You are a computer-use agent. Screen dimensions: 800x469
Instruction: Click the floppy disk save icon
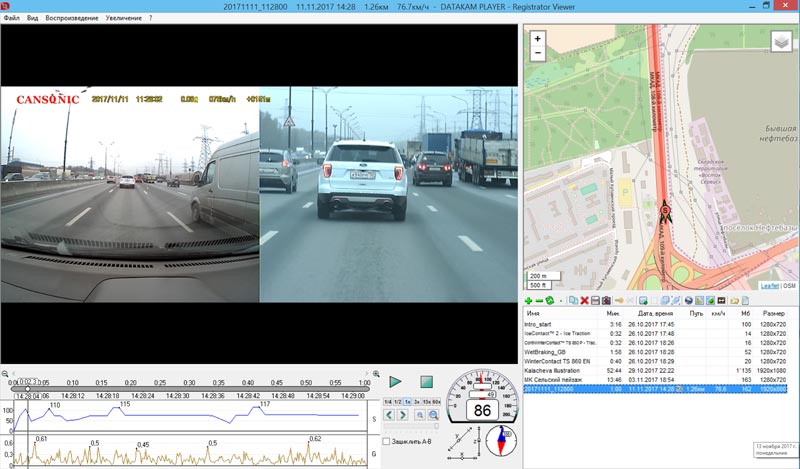click(x=595, y=300)
